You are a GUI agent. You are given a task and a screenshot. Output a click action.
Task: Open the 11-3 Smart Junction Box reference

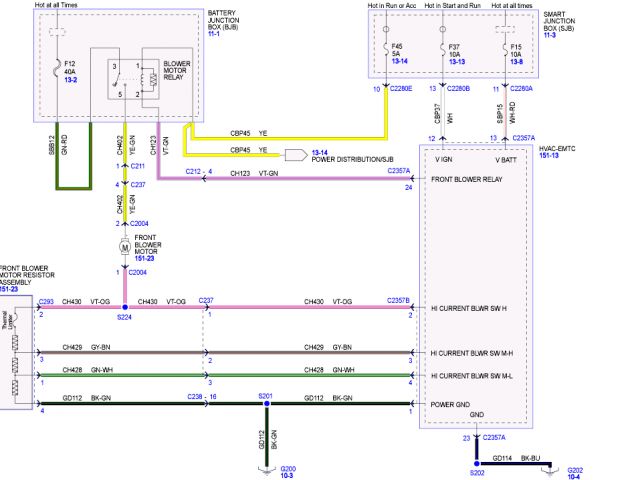point(550,36)
